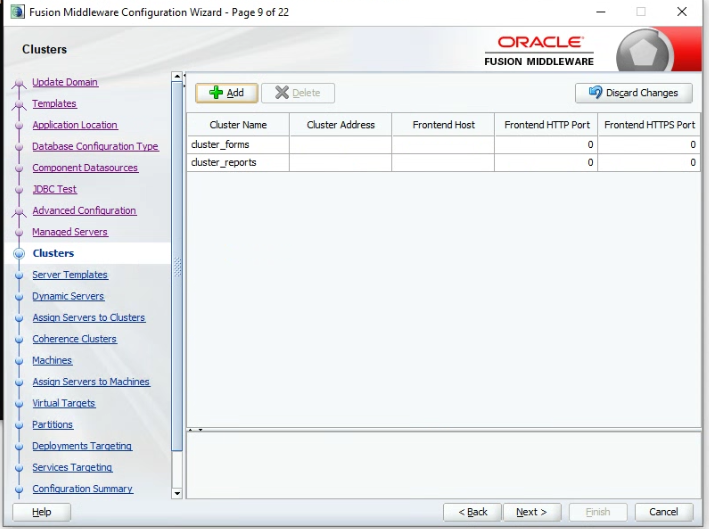Edit Frontend Host for cluster_reports
The width and height of the screenshot is (709, 529).
(443, 162)
